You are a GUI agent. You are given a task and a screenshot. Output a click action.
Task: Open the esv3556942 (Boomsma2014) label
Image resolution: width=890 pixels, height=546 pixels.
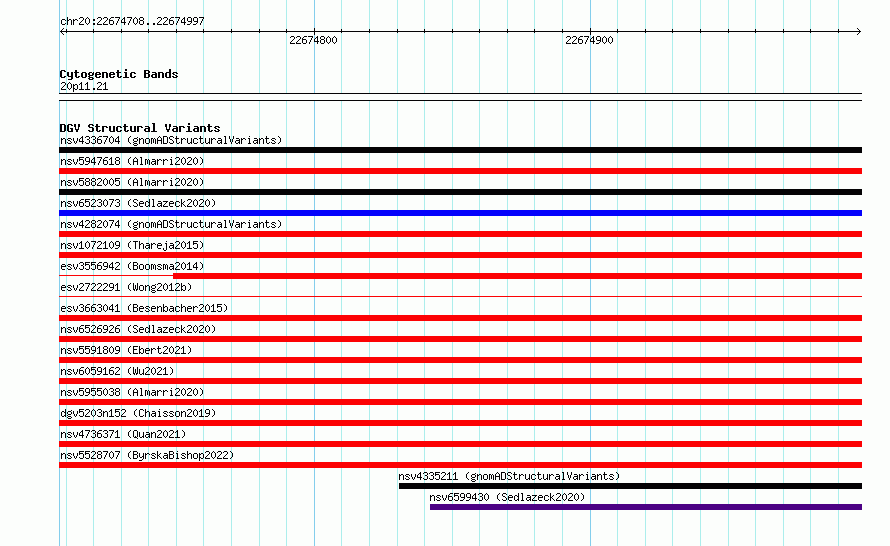pyautogui.click(x=132, y=266)
